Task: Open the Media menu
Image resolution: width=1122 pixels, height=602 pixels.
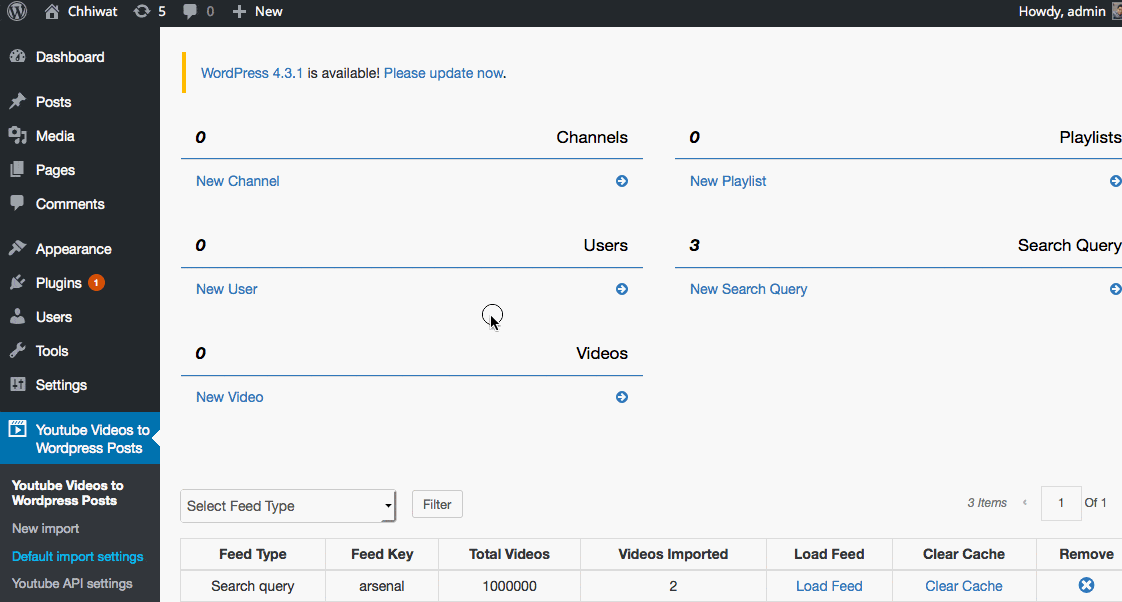Action: [55, 135]
